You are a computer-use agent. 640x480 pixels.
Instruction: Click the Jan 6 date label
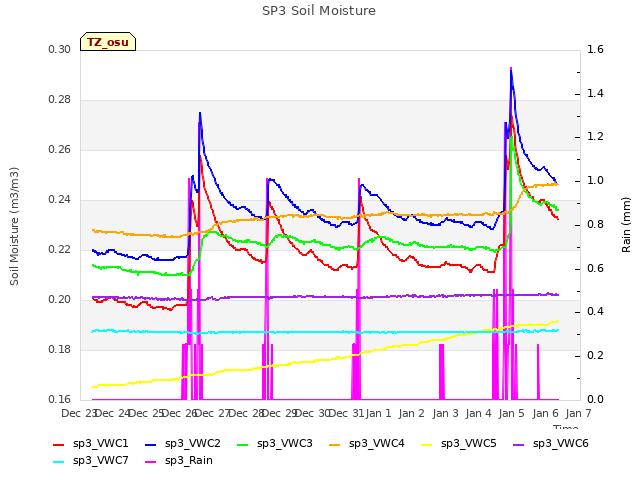point(545,413)
